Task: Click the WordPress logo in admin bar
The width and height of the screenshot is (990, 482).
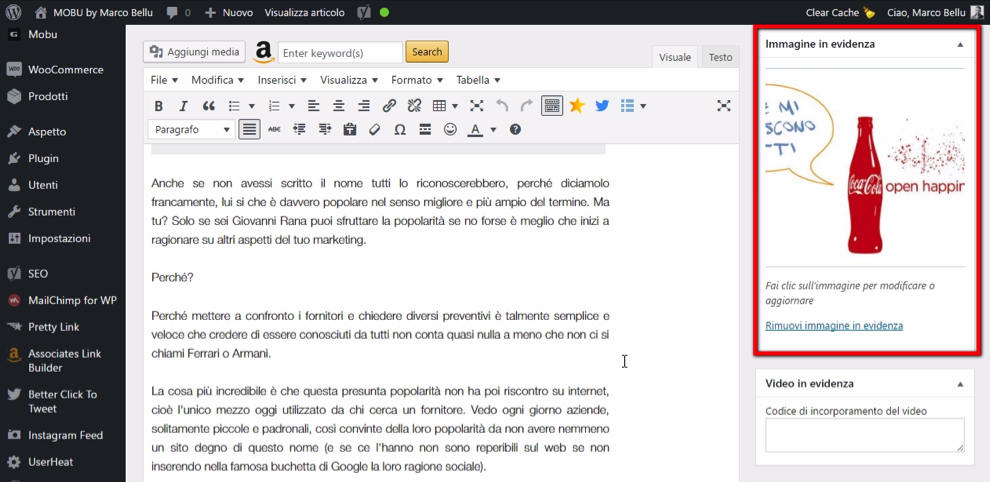Action: [x=13, y=12]
